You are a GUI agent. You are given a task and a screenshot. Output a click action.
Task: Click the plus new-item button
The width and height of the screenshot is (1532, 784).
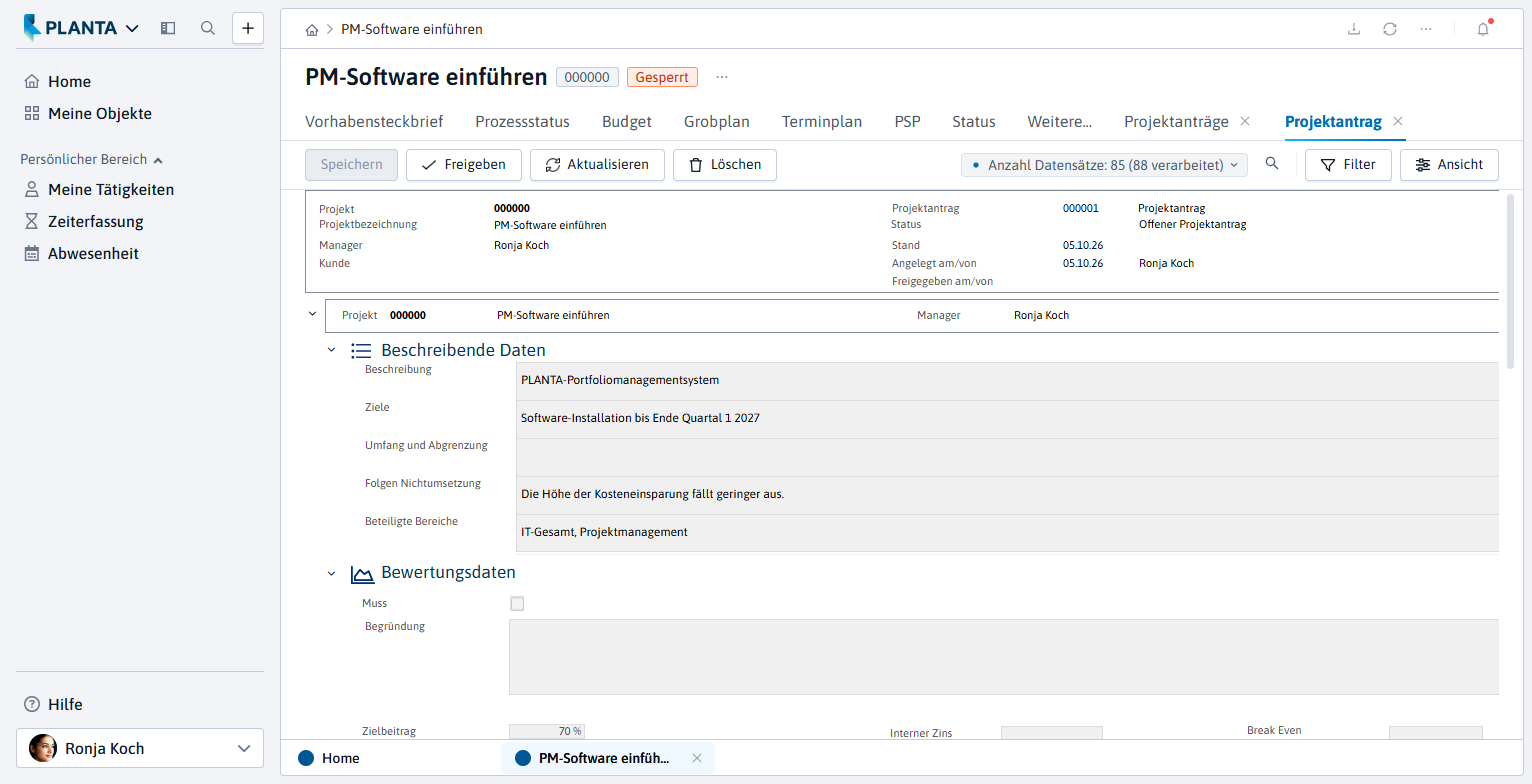pyautogui.click(x=248, y=28)
